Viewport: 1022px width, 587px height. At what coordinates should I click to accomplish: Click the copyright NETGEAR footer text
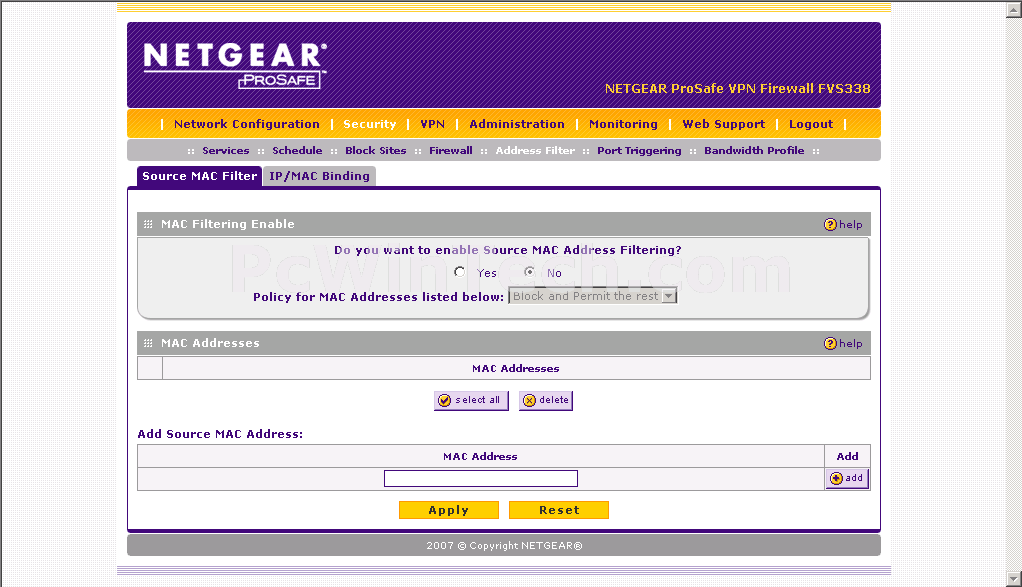pyautogui.click(x=504, y=546)
